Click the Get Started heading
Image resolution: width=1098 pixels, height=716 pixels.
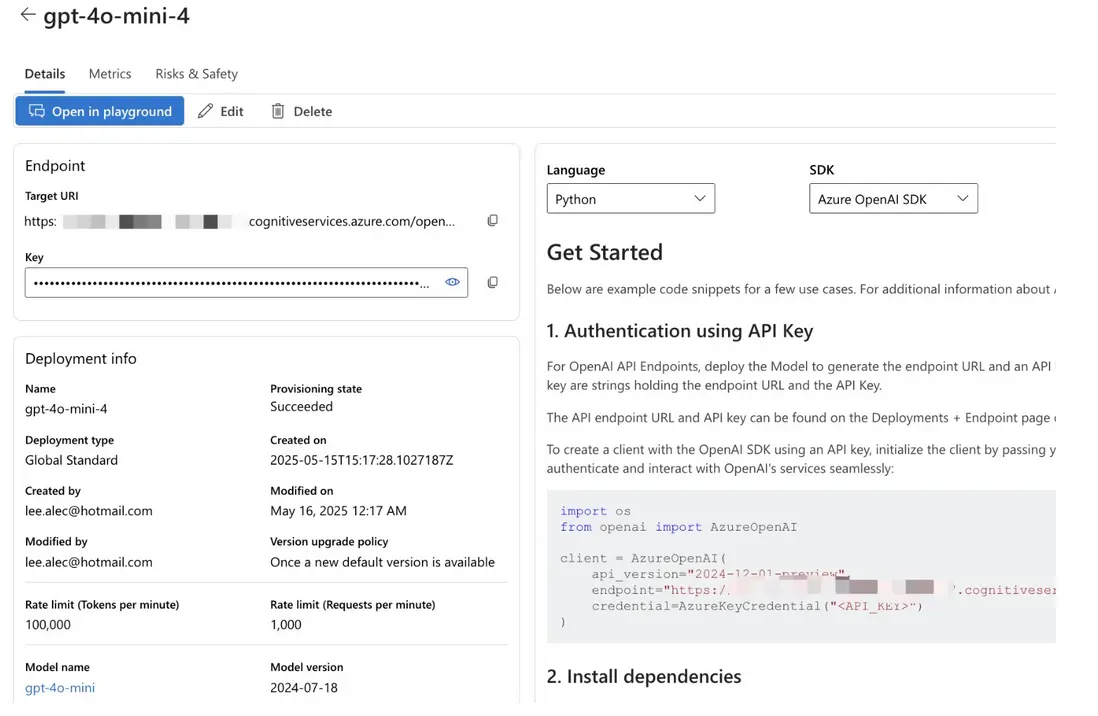(x=604, y=252)
